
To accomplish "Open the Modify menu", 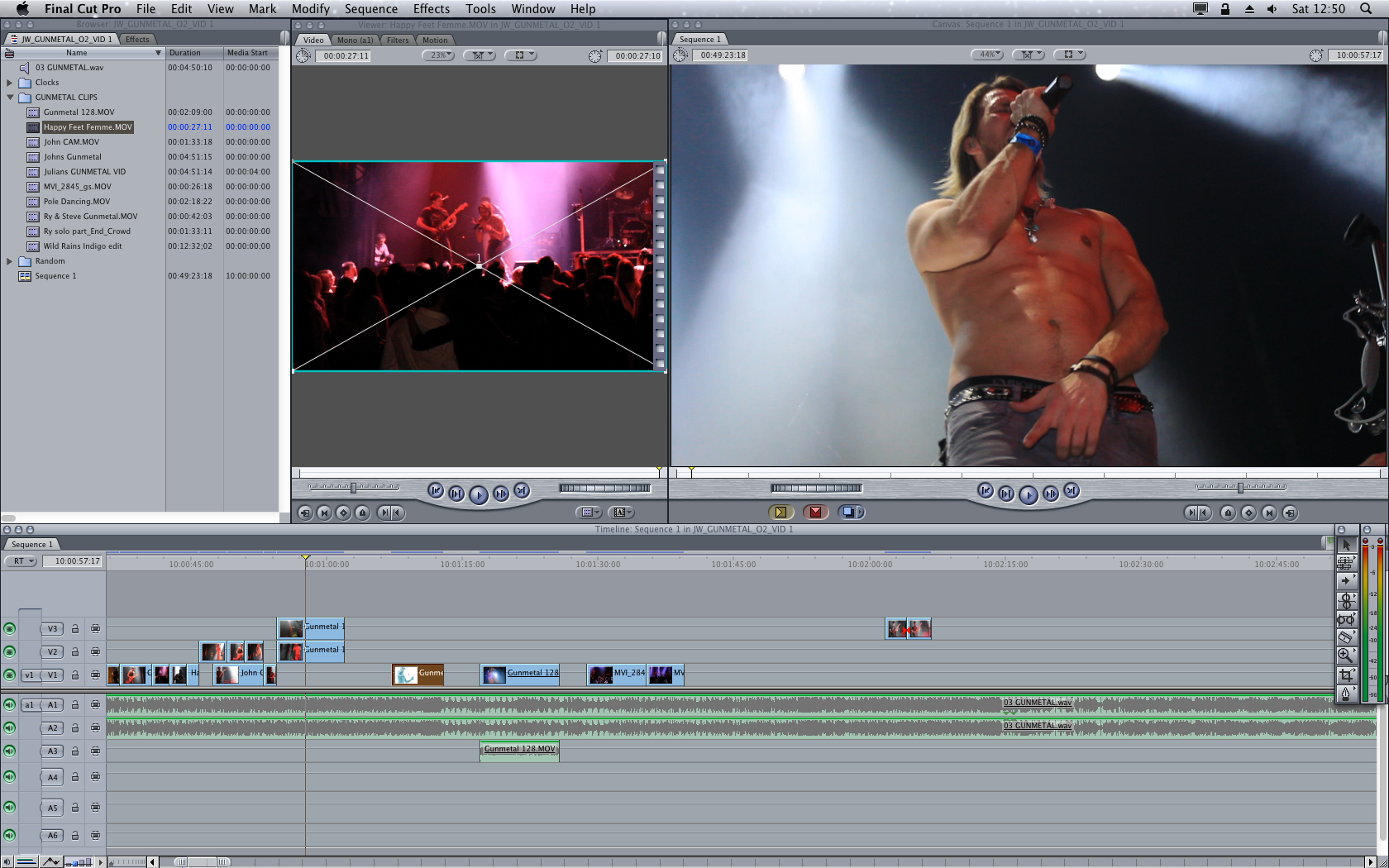I will pos(311,9).
